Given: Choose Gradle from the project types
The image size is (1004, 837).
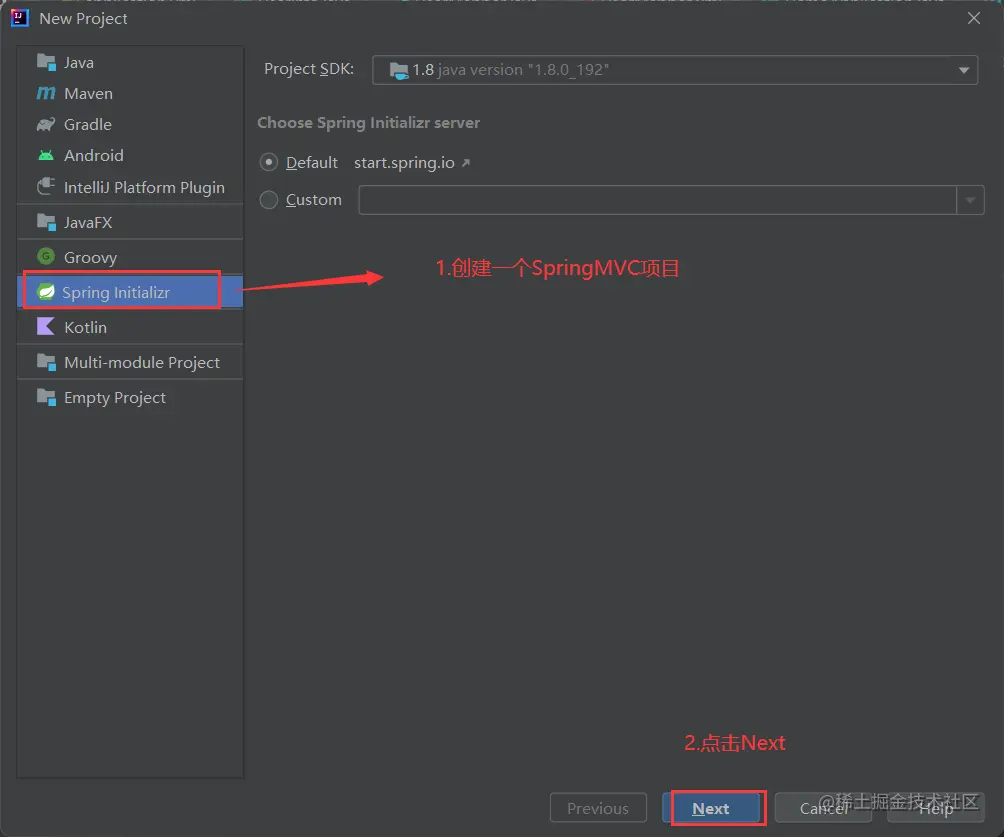Looking at the screenshot, I should [x=130, y=124].
